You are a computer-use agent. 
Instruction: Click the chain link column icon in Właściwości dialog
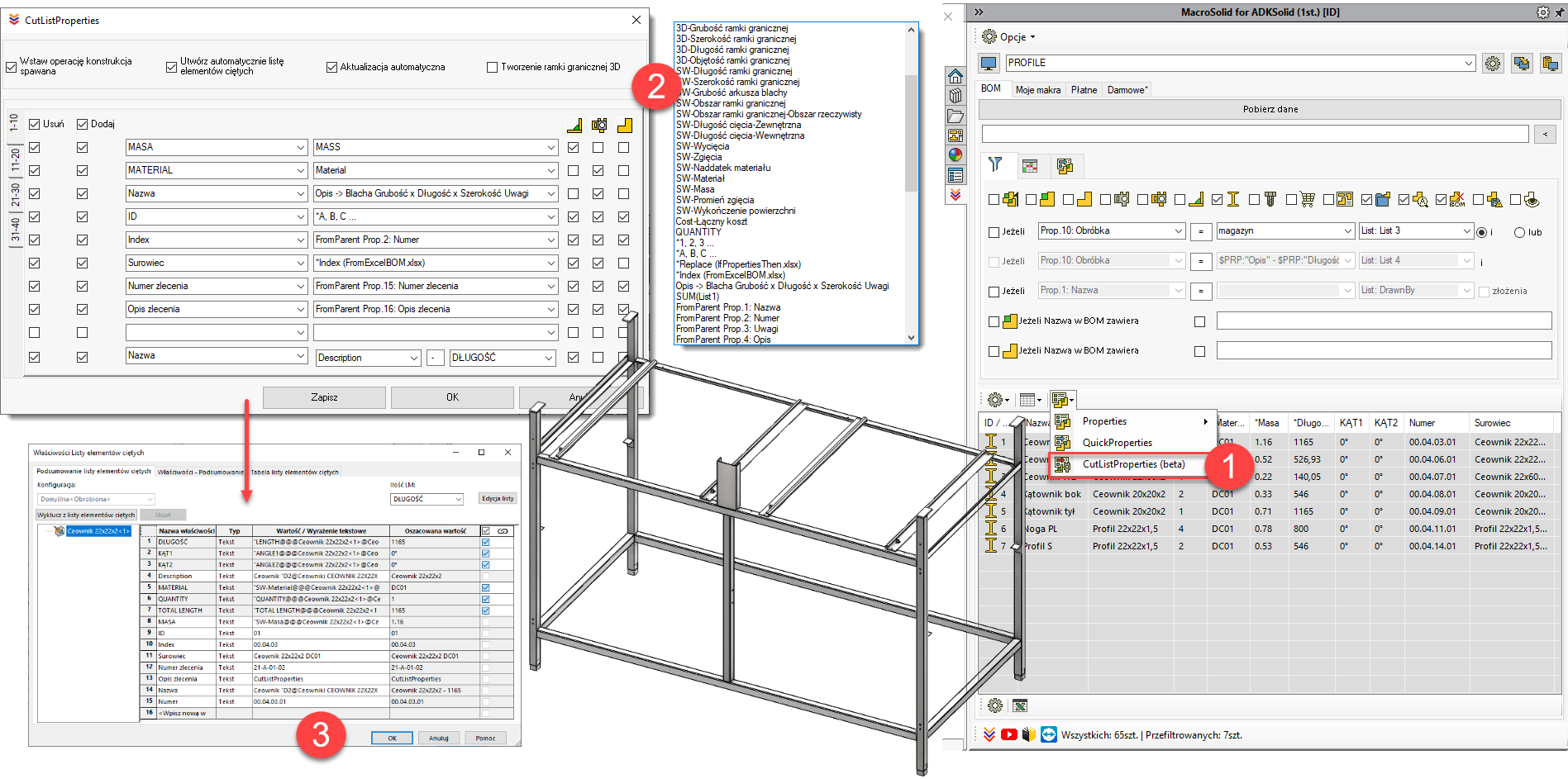pyautogui.click(x=503, y=531)
